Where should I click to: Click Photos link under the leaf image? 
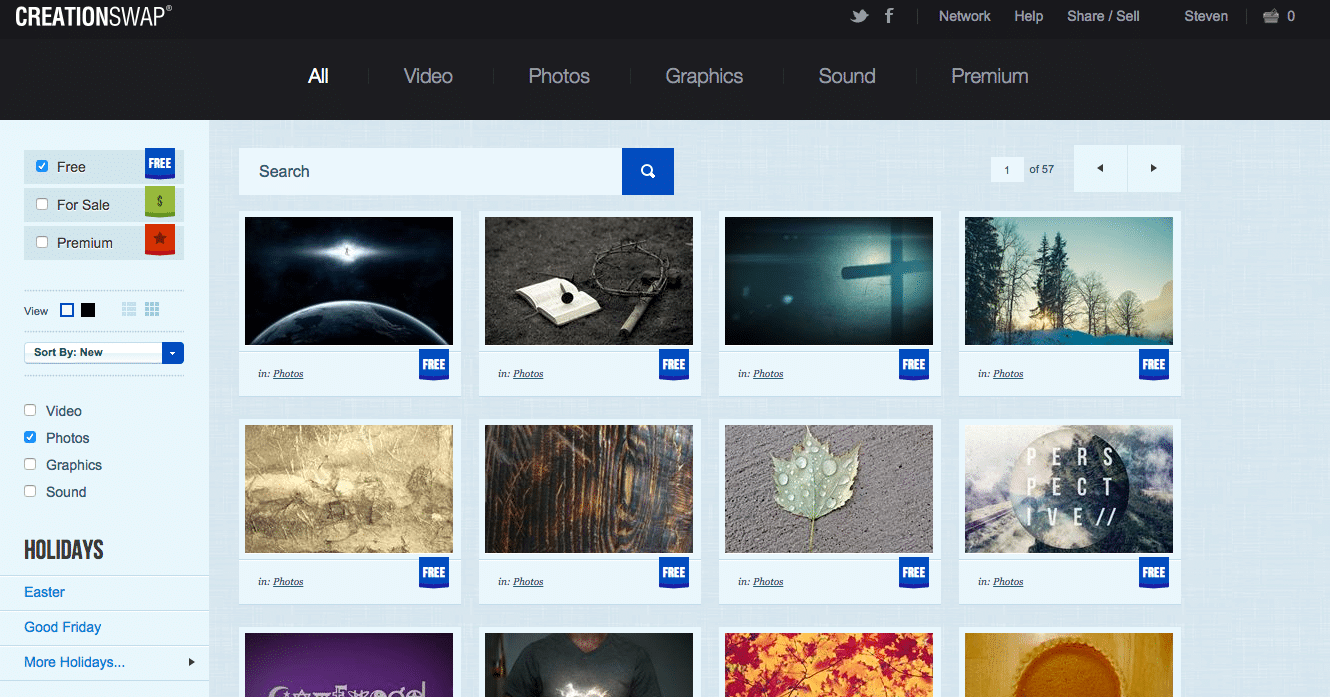coord(768,582)
